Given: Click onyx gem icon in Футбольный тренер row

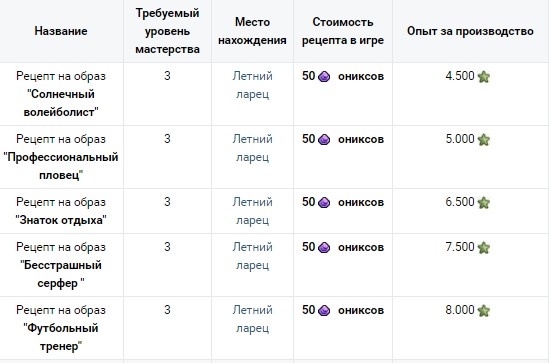Looking at the screenshot, I should coord(324,310).
